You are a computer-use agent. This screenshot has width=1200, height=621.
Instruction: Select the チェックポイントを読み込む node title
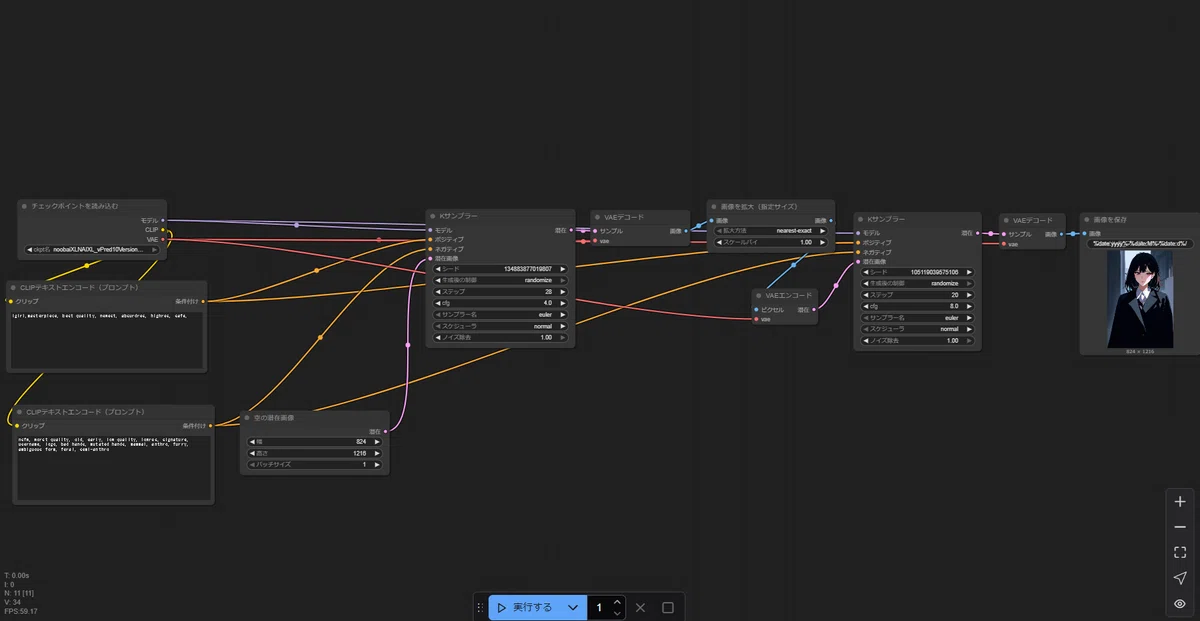tap(74, 206)
